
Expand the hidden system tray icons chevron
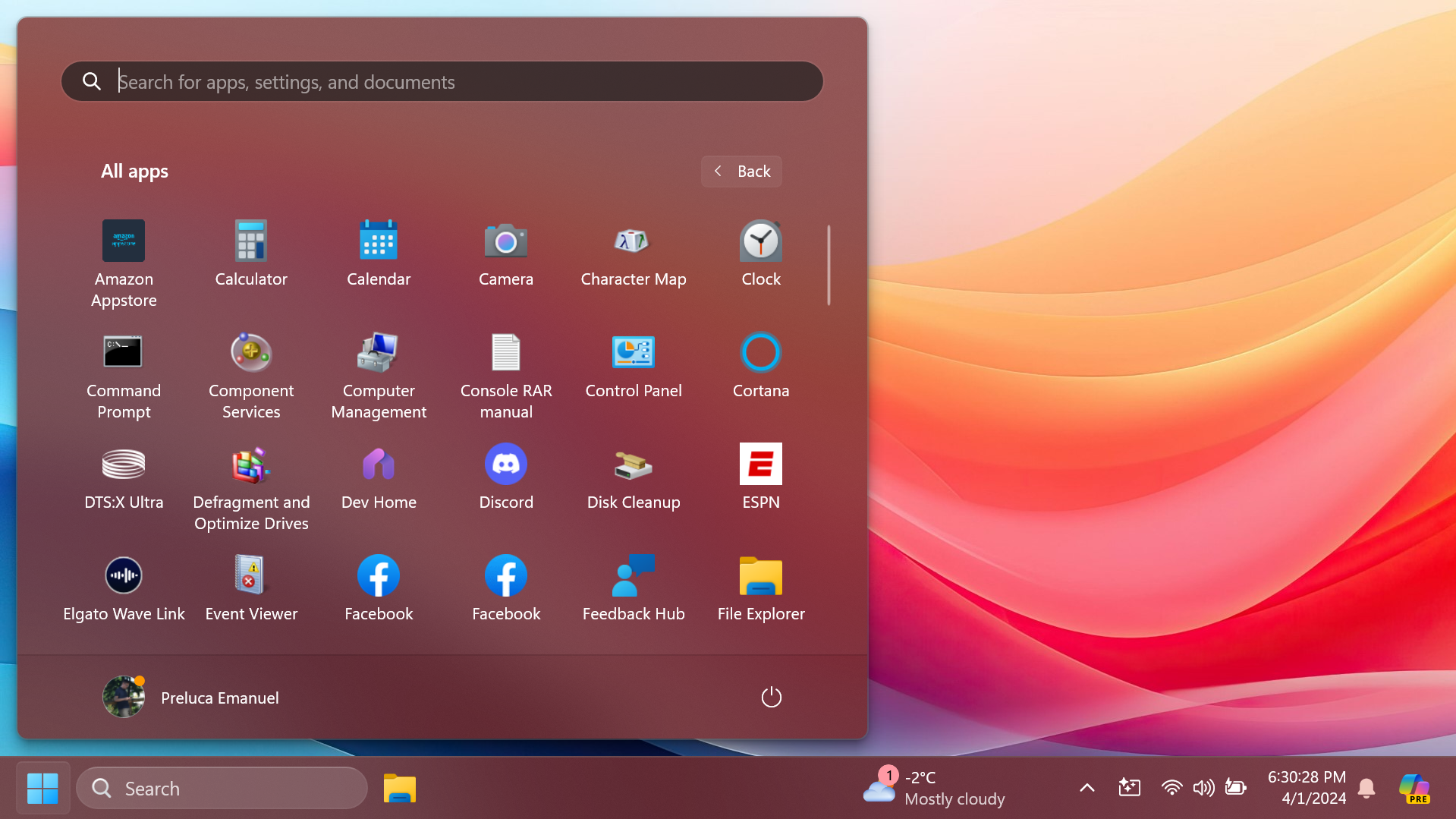click(x=1086, y=788)
